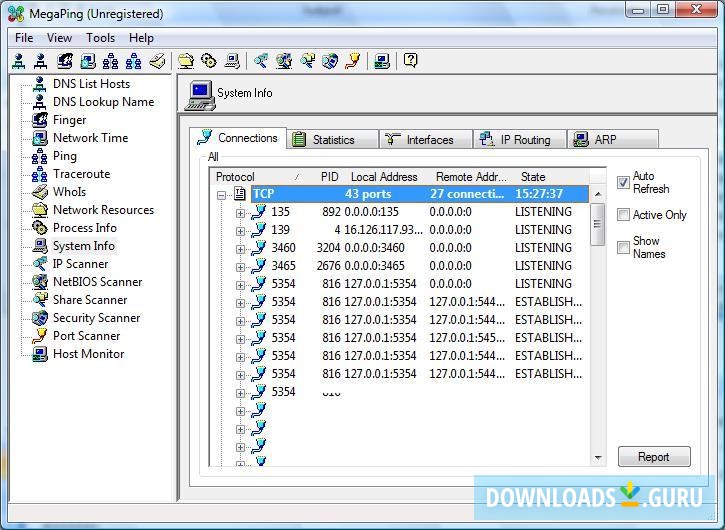Expand the port 135 connection row
This screenshot has height=530, width=725.
240,212
